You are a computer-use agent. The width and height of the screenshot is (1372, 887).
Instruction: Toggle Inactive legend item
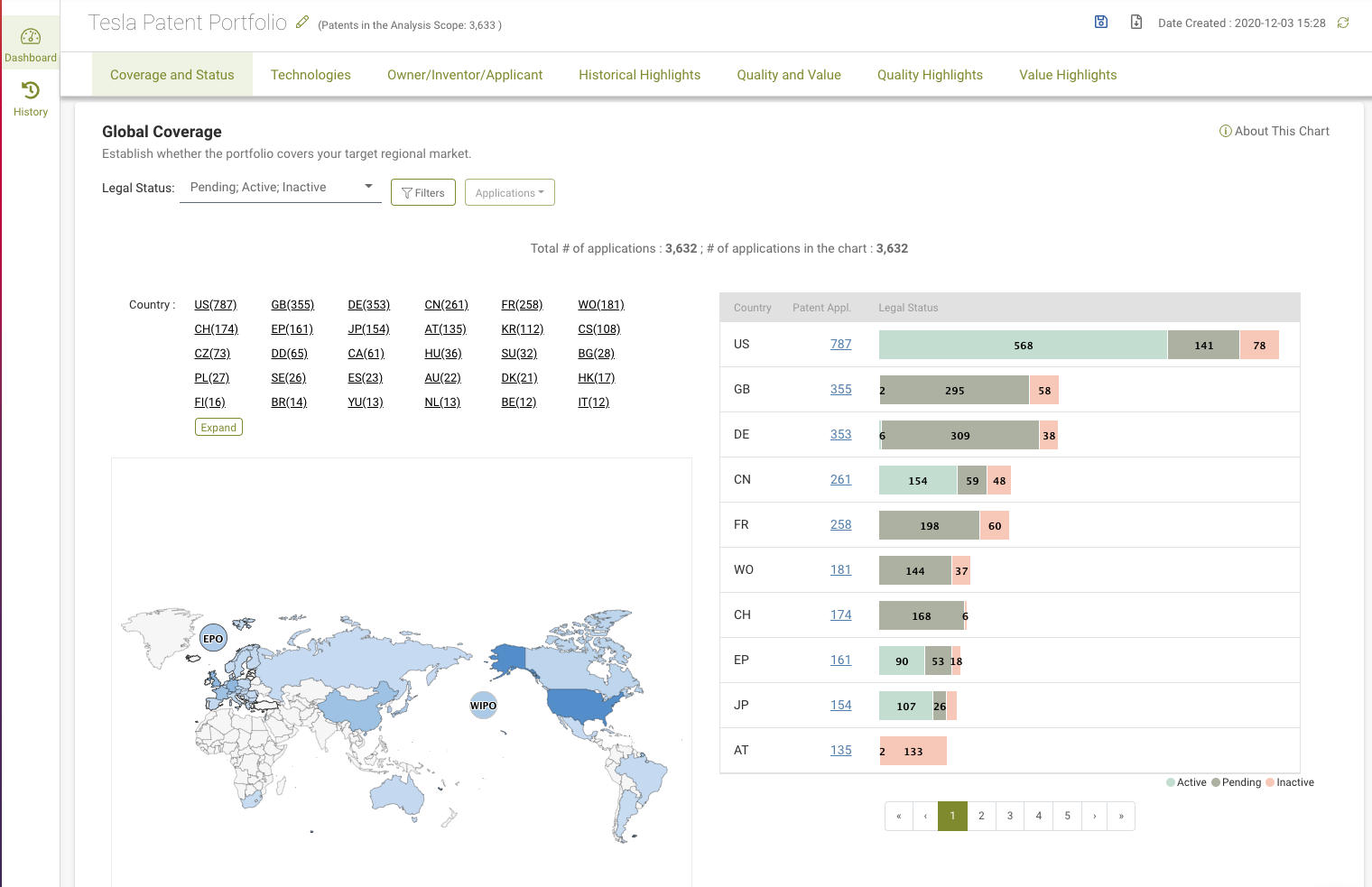[1290, 782]
